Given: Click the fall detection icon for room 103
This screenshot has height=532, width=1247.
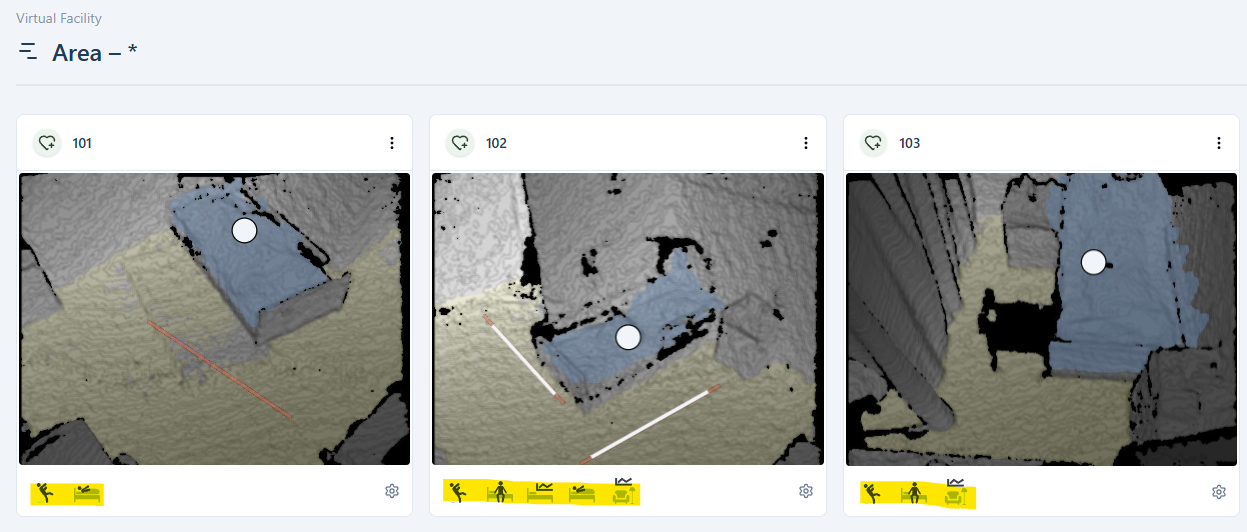Looking at the screenshot, I should [x=872, y=492].
